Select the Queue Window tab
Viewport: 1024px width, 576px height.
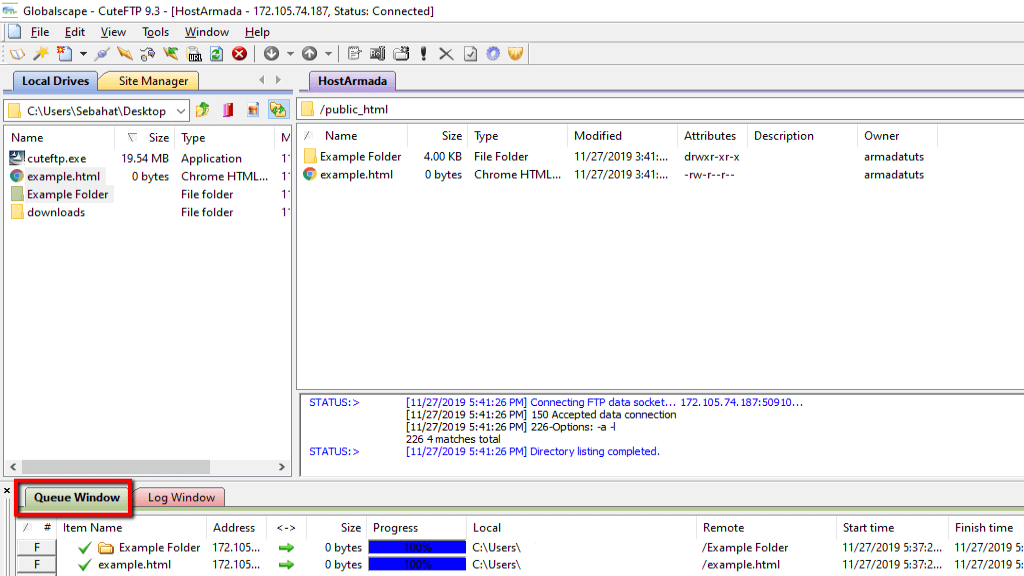pyautogui.click(x=77, y=498)
